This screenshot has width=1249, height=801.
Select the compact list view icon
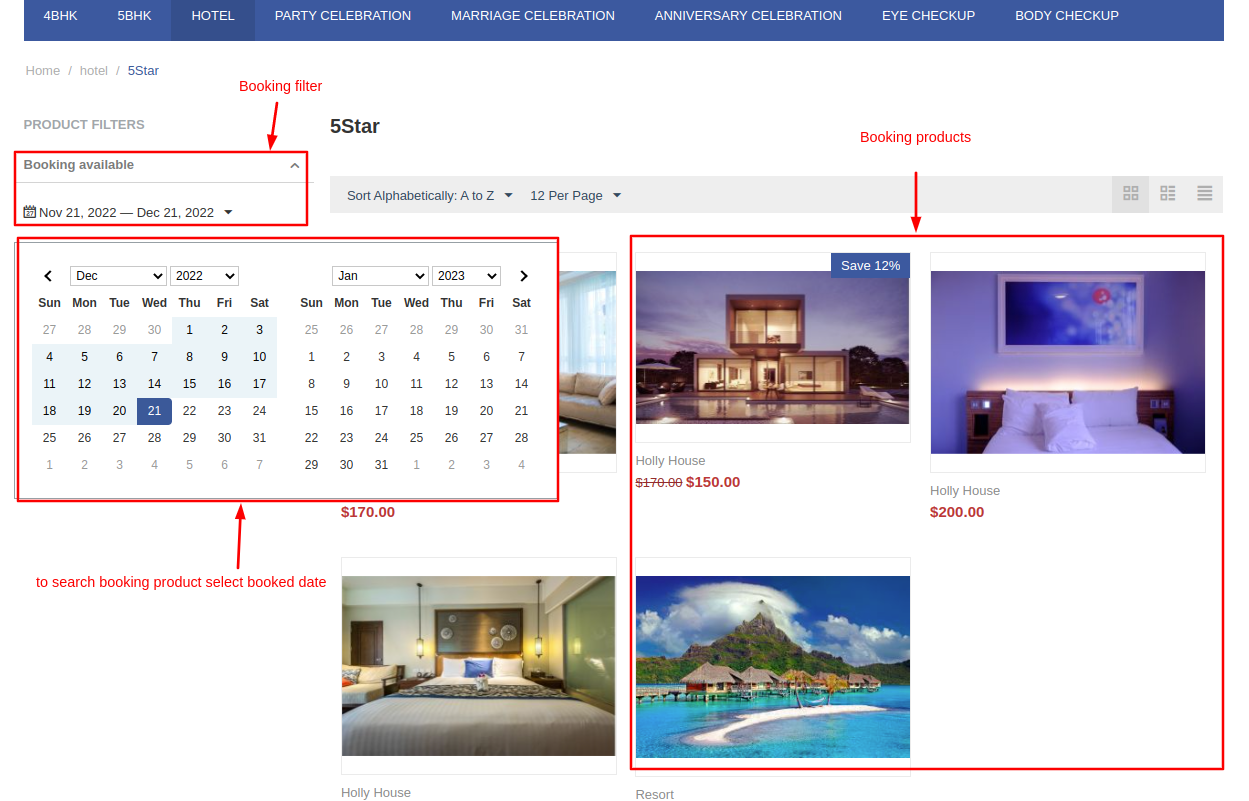click(1204, 194)
